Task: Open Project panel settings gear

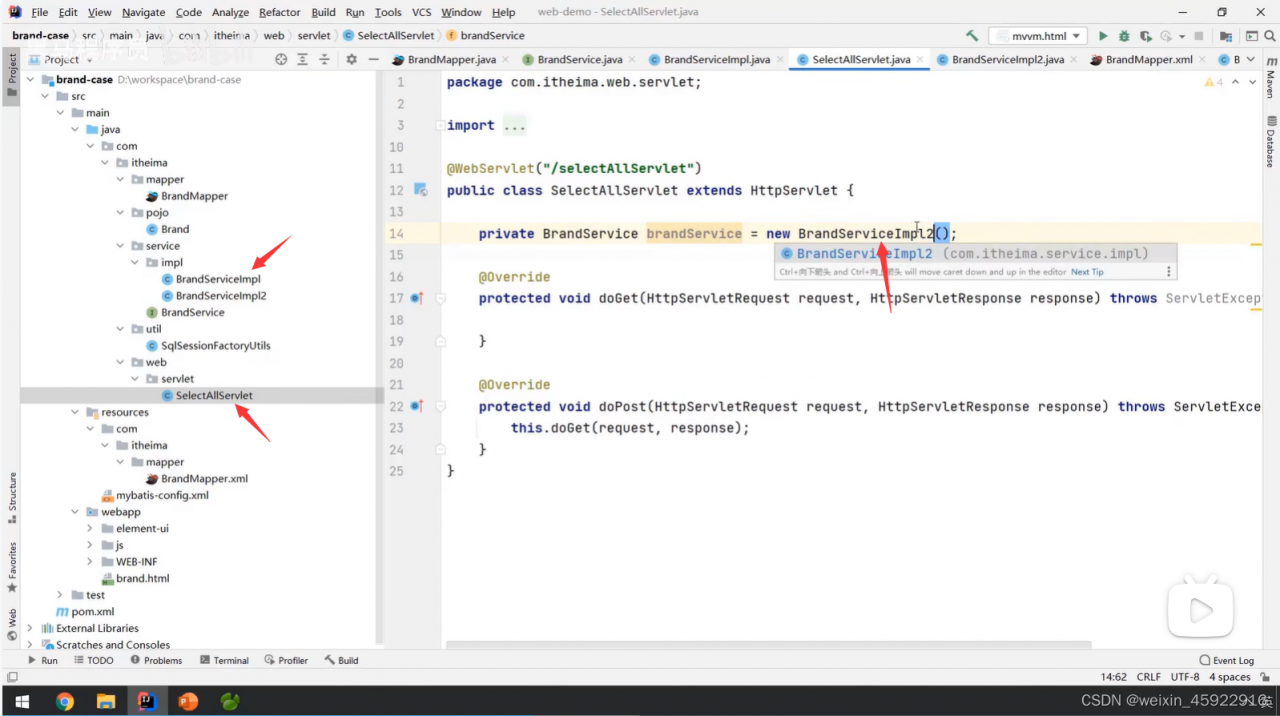Action: 351,60
